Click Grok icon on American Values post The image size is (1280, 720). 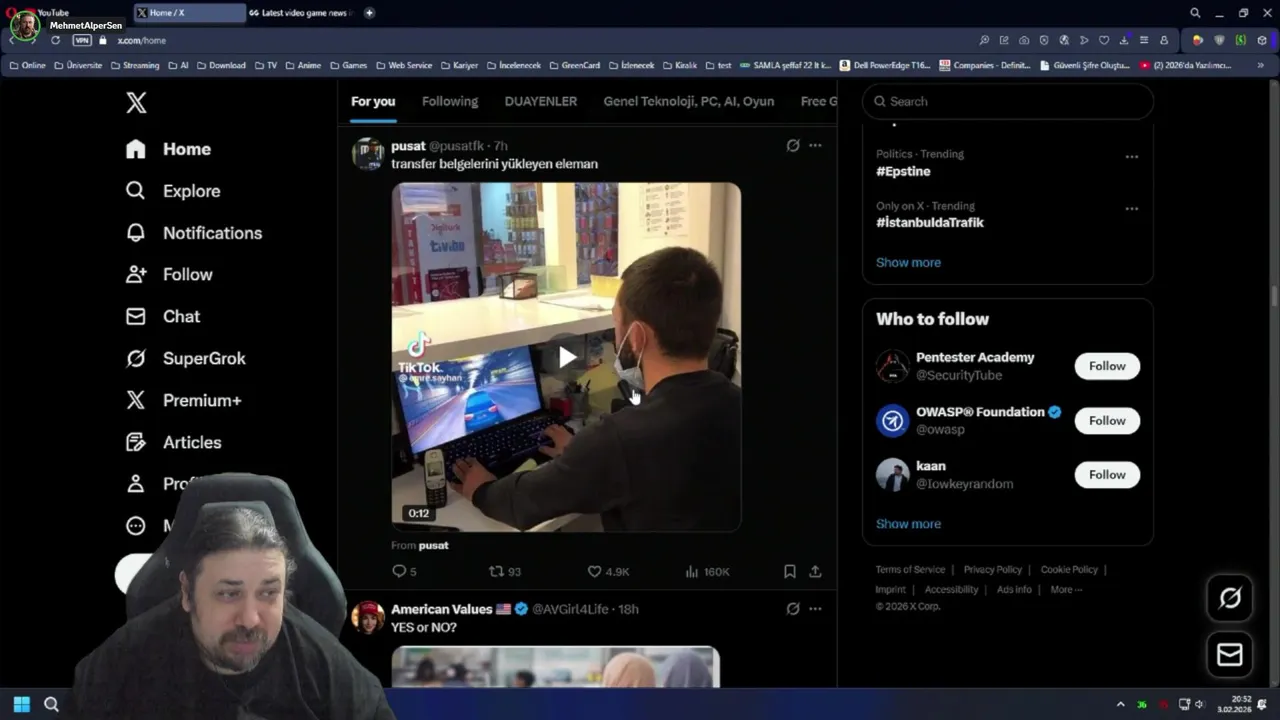tap(793, 609)
